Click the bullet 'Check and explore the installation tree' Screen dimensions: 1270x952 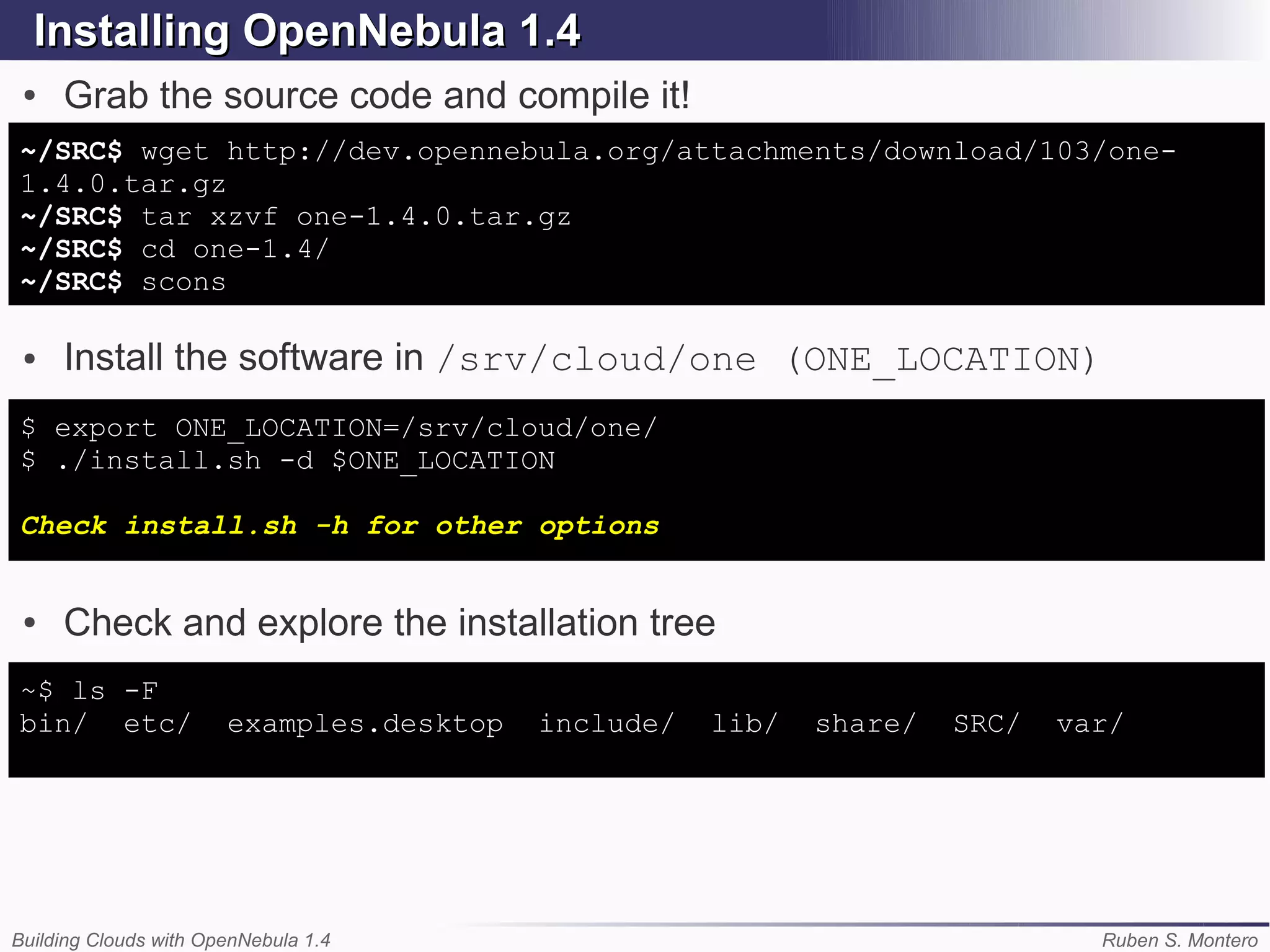click(389, 623)
